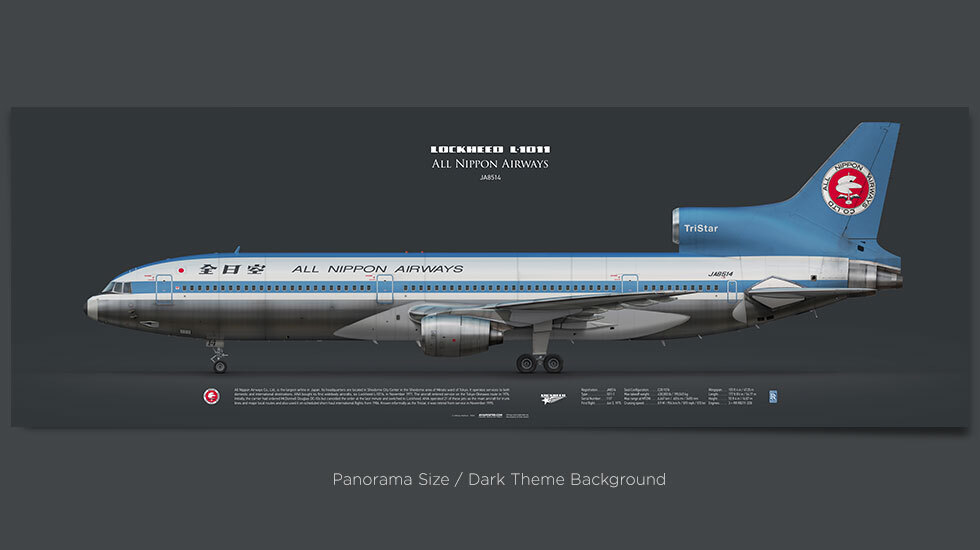The height and width of the screenshot is (550, 980).
Task: Click the cockpit windows
Action: click(117, 288)
